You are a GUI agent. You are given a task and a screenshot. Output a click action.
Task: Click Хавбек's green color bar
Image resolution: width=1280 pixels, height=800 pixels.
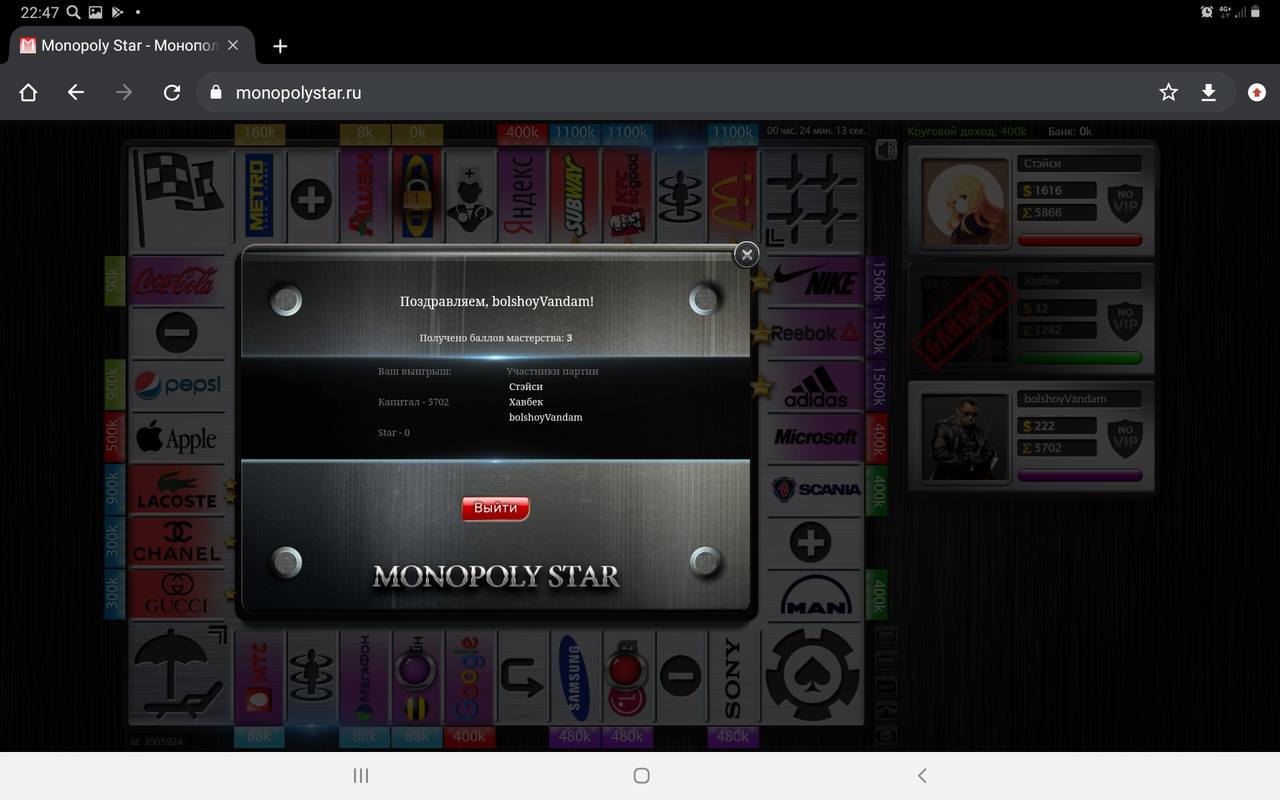(x=1080, y=358)
